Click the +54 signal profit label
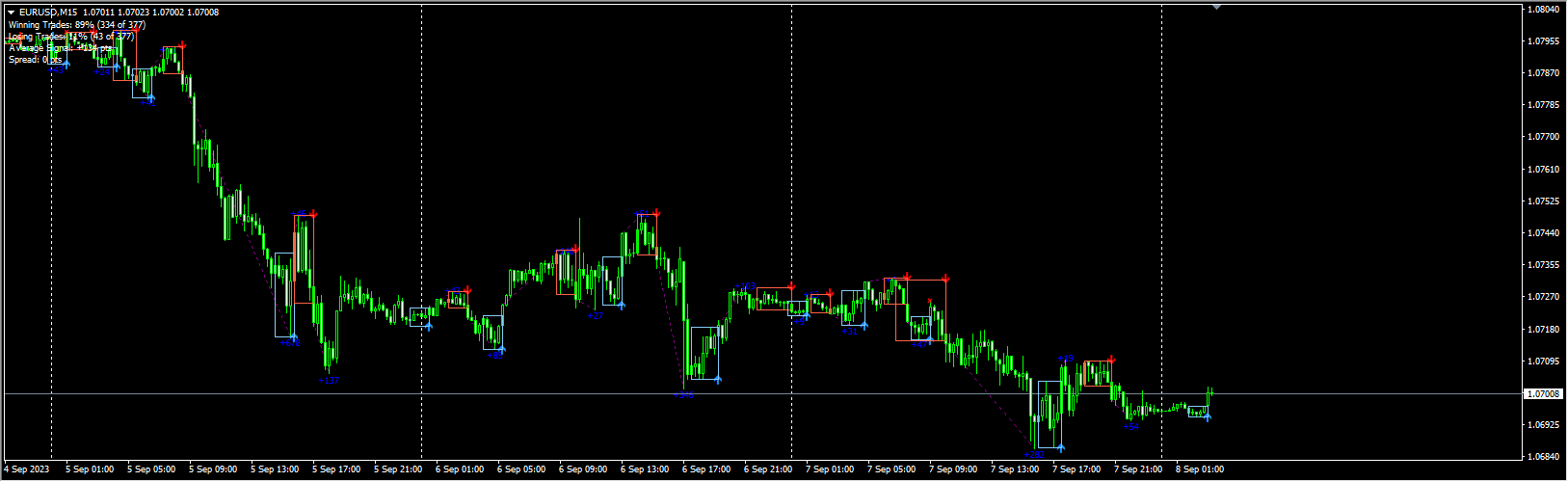The image size is (1568, 482). point(1130,426)
